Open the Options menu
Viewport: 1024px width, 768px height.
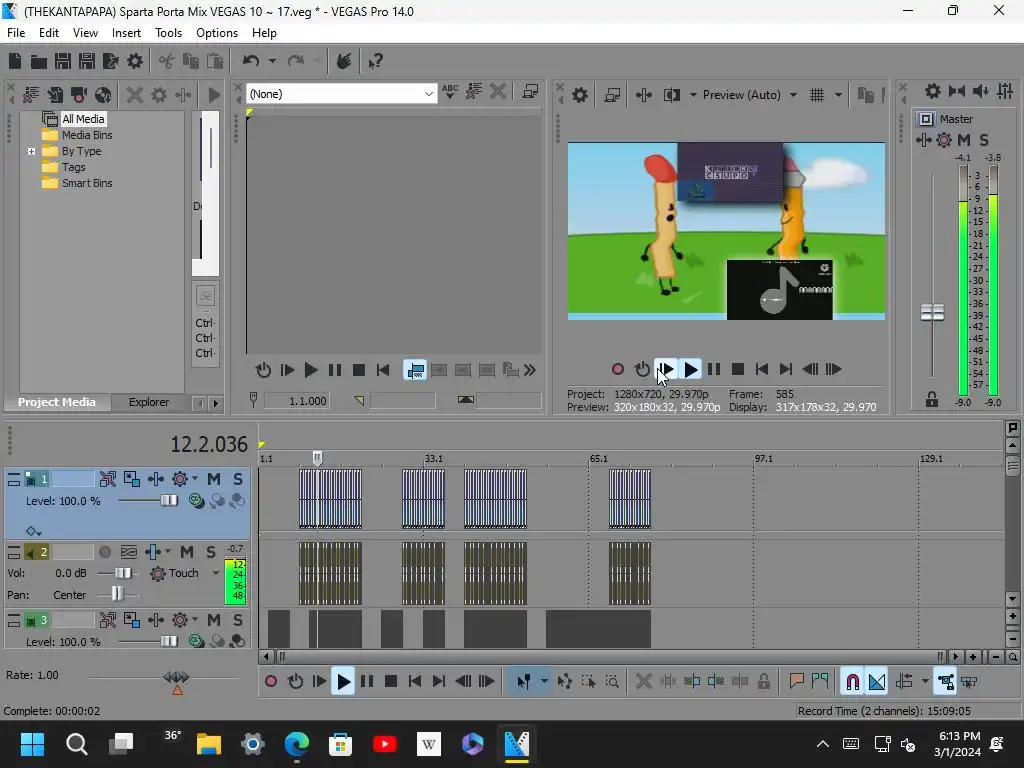217,33
